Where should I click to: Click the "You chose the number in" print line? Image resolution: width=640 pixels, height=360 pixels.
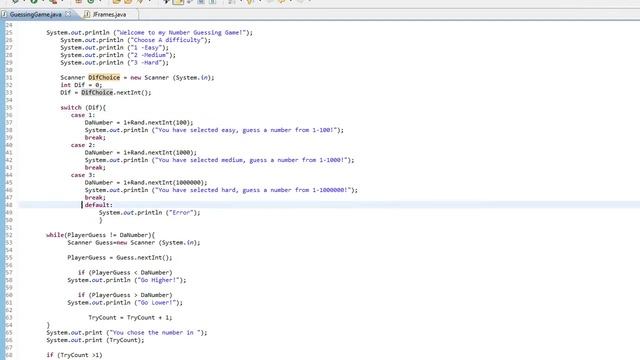pos(127,332)
